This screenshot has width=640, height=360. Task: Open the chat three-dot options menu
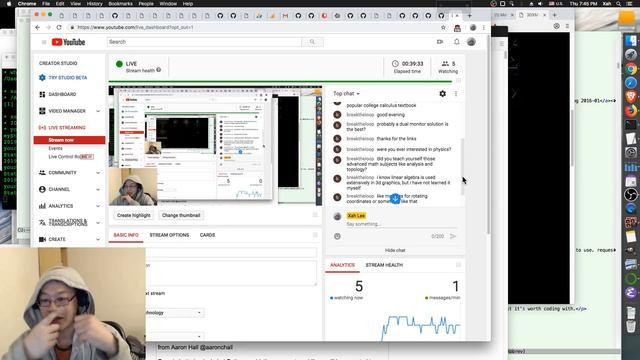pyautogui.click(x=456, y=93)
